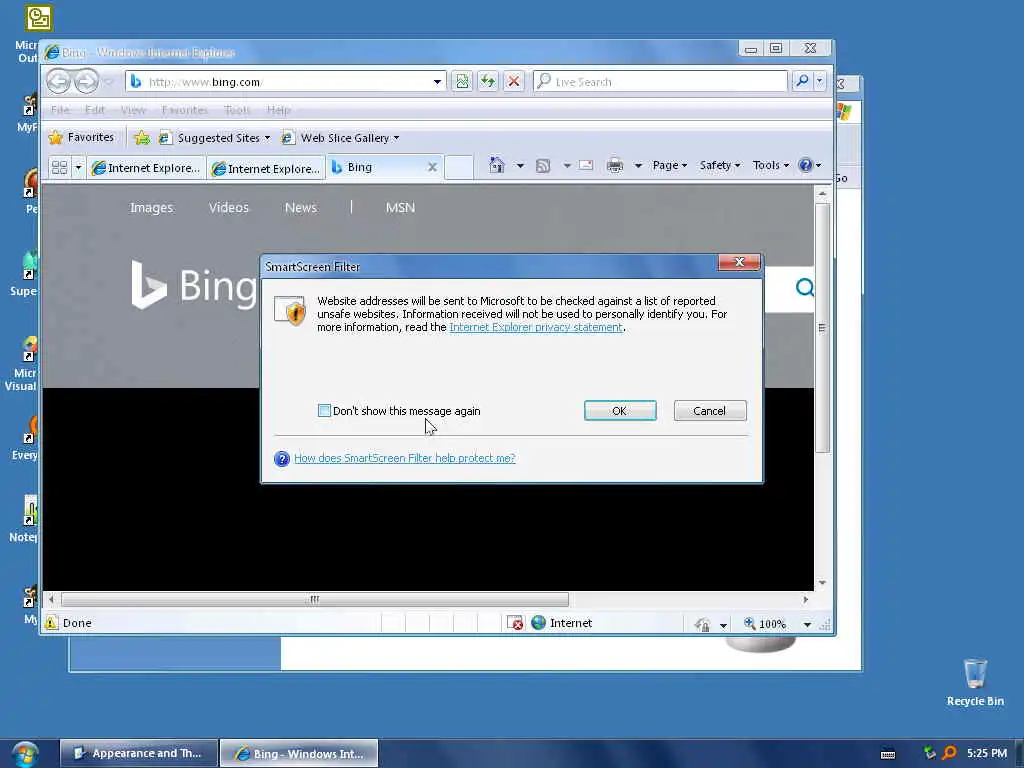Click the keyboard icon in system tray
Viewport: 1024px width, 768px height.
click(888, 754)
